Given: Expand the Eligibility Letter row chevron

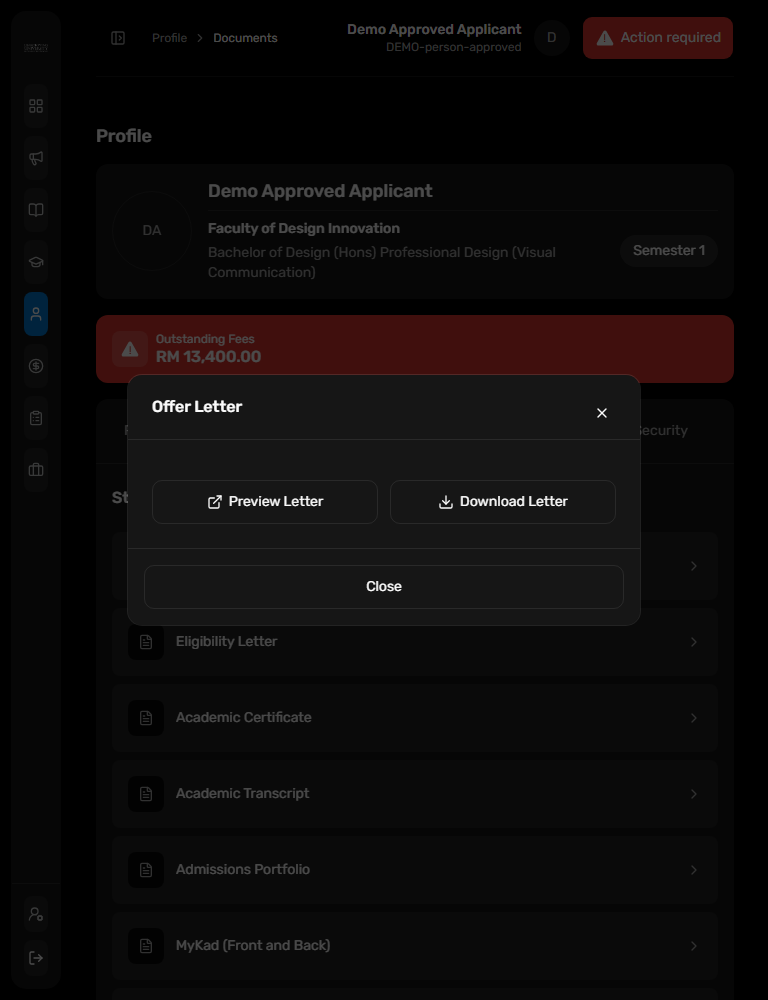Looking at the screenshot, I should (693, 642).
